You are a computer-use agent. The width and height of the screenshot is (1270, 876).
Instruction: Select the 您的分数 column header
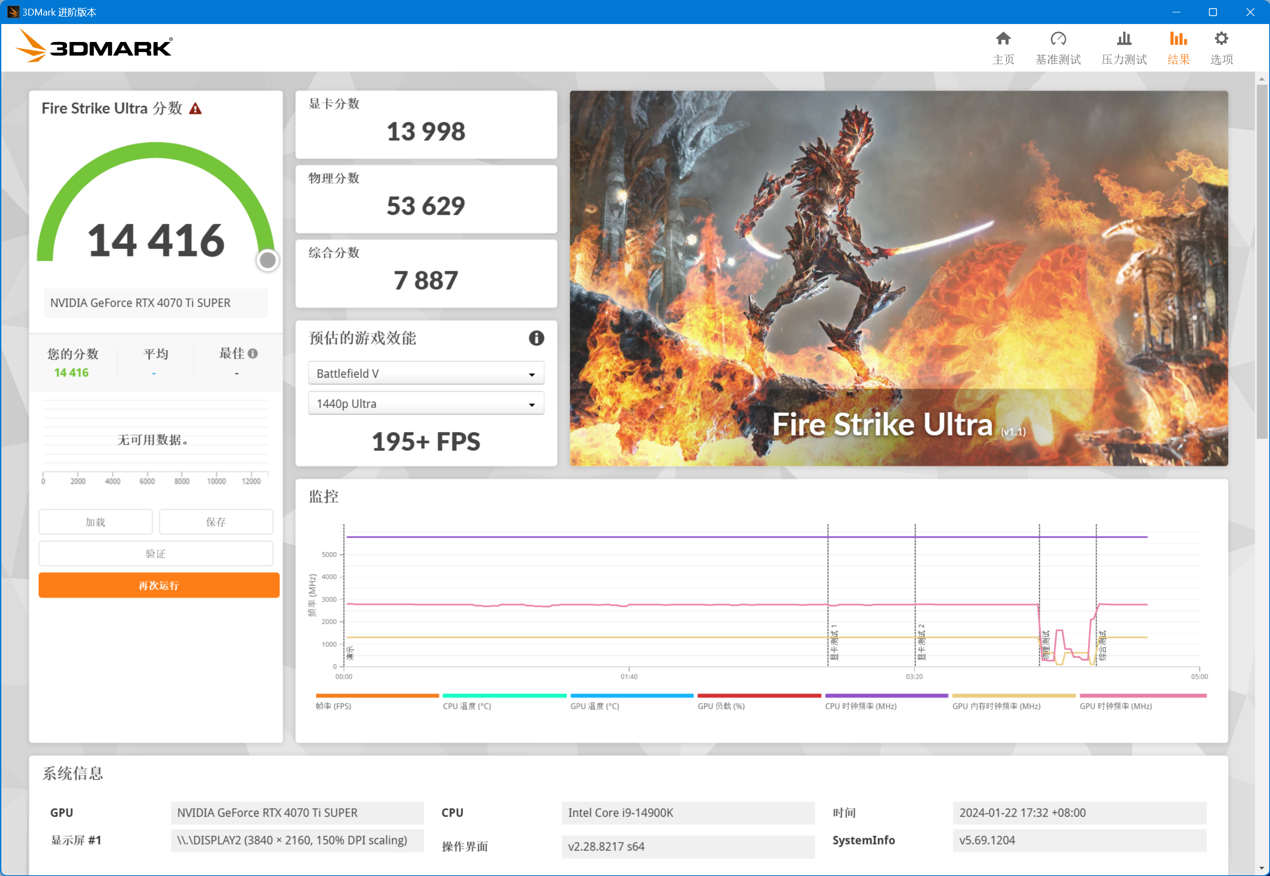[x=71, y=353]
